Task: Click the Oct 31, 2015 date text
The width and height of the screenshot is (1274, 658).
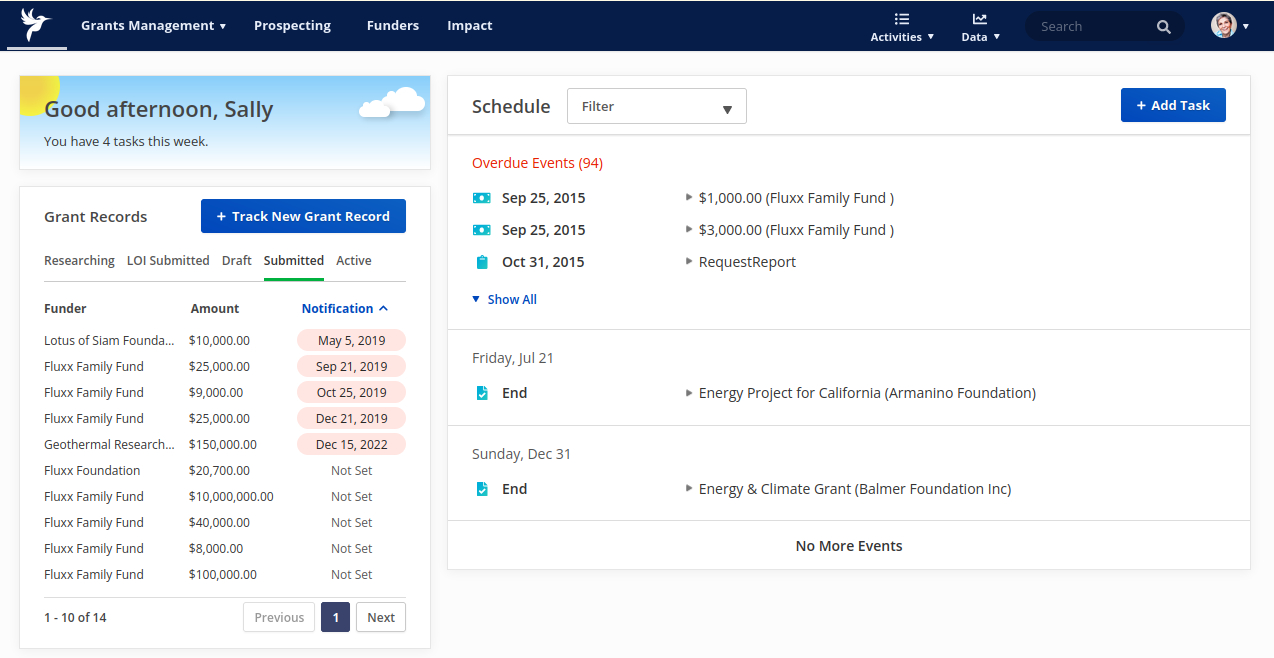Action: [x=543, y=262]
